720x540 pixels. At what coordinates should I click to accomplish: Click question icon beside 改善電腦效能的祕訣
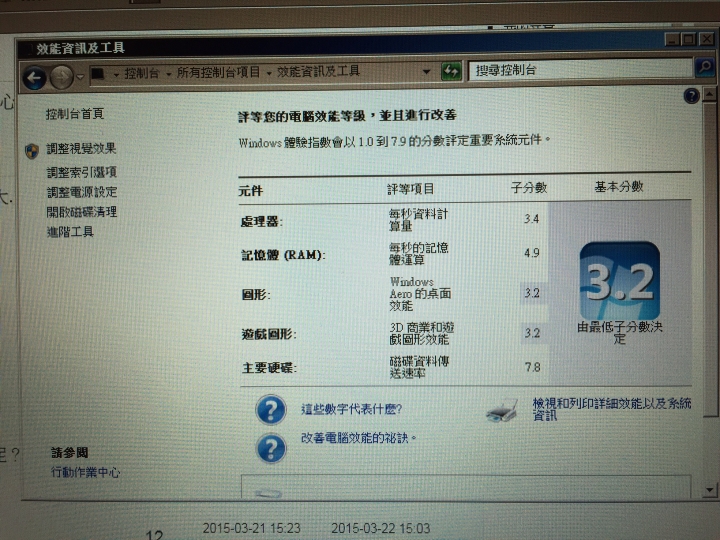pos(271,448)
